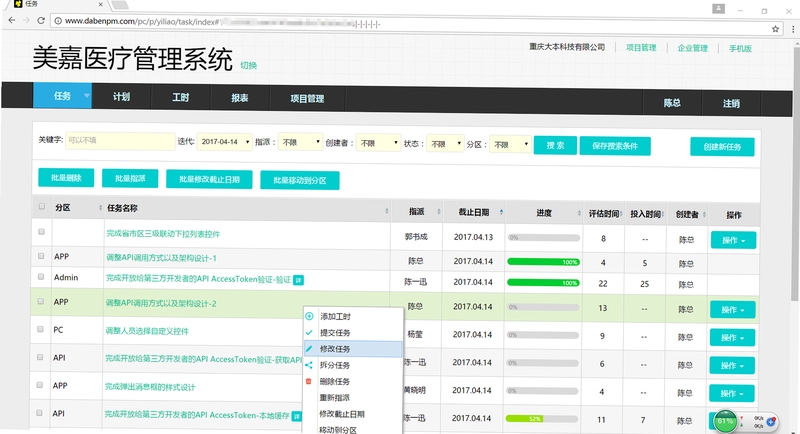Click the 搜索 button
The height and width of the screenshot is (434, 800).
tap(555, 145)
